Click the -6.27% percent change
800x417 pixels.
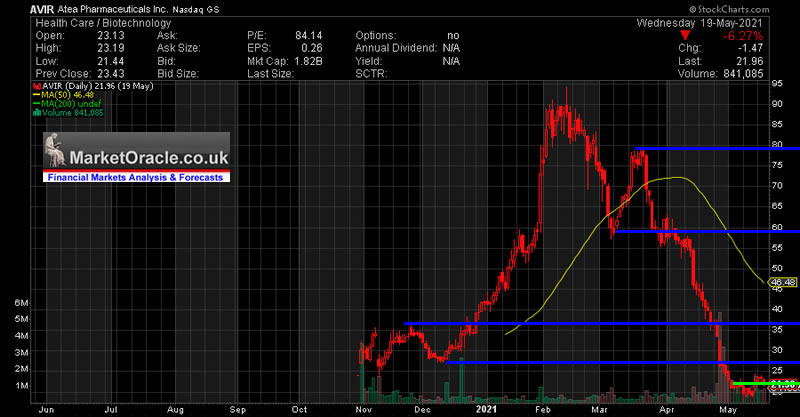743,36
